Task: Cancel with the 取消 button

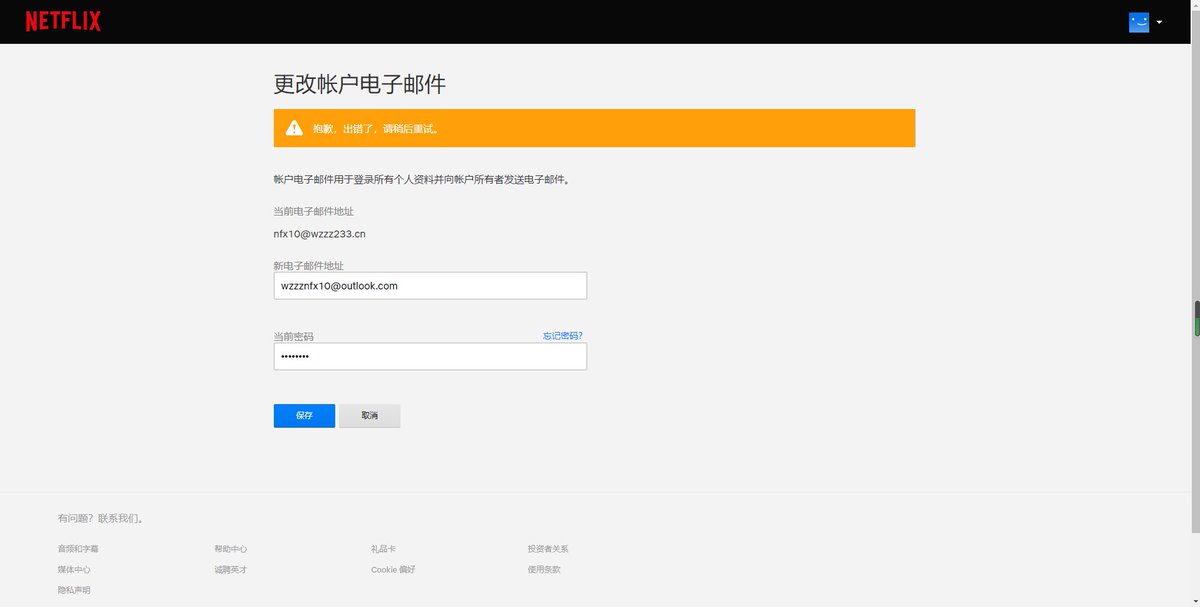Action: 370,416
